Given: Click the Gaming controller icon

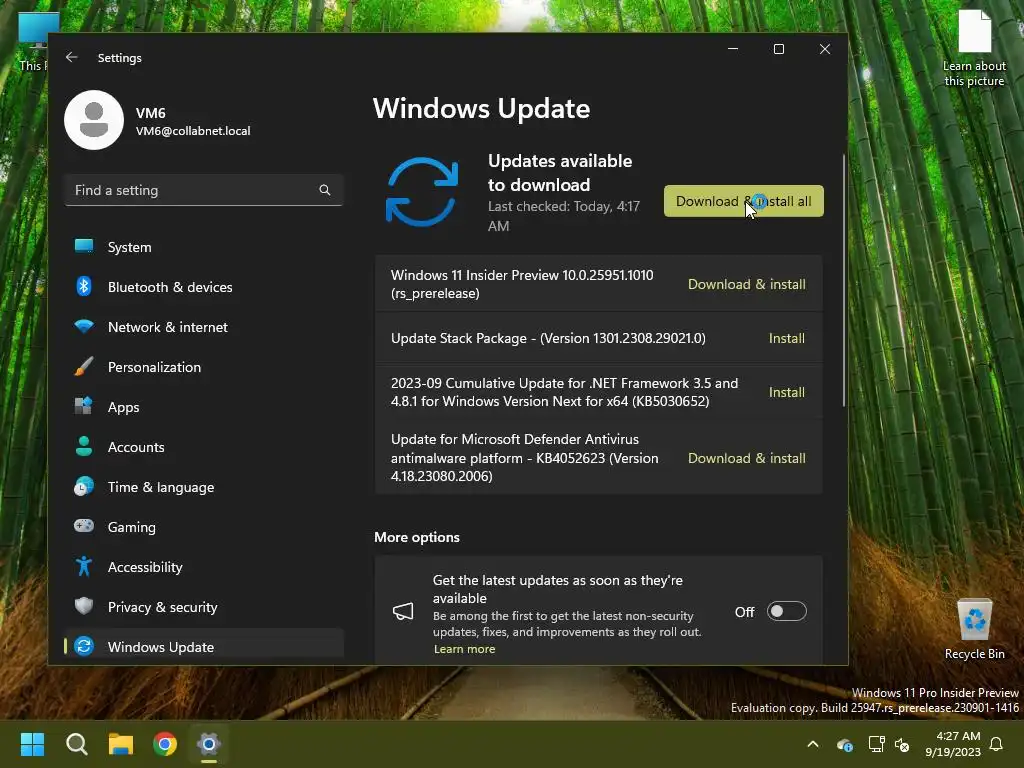Looking at the screenshot, I should (84, 526).
